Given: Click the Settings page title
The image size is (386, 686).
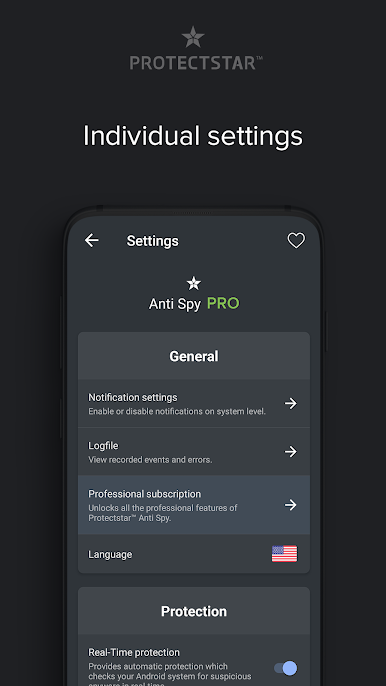Looking at the screenshot, I should (x=152, y=241).
